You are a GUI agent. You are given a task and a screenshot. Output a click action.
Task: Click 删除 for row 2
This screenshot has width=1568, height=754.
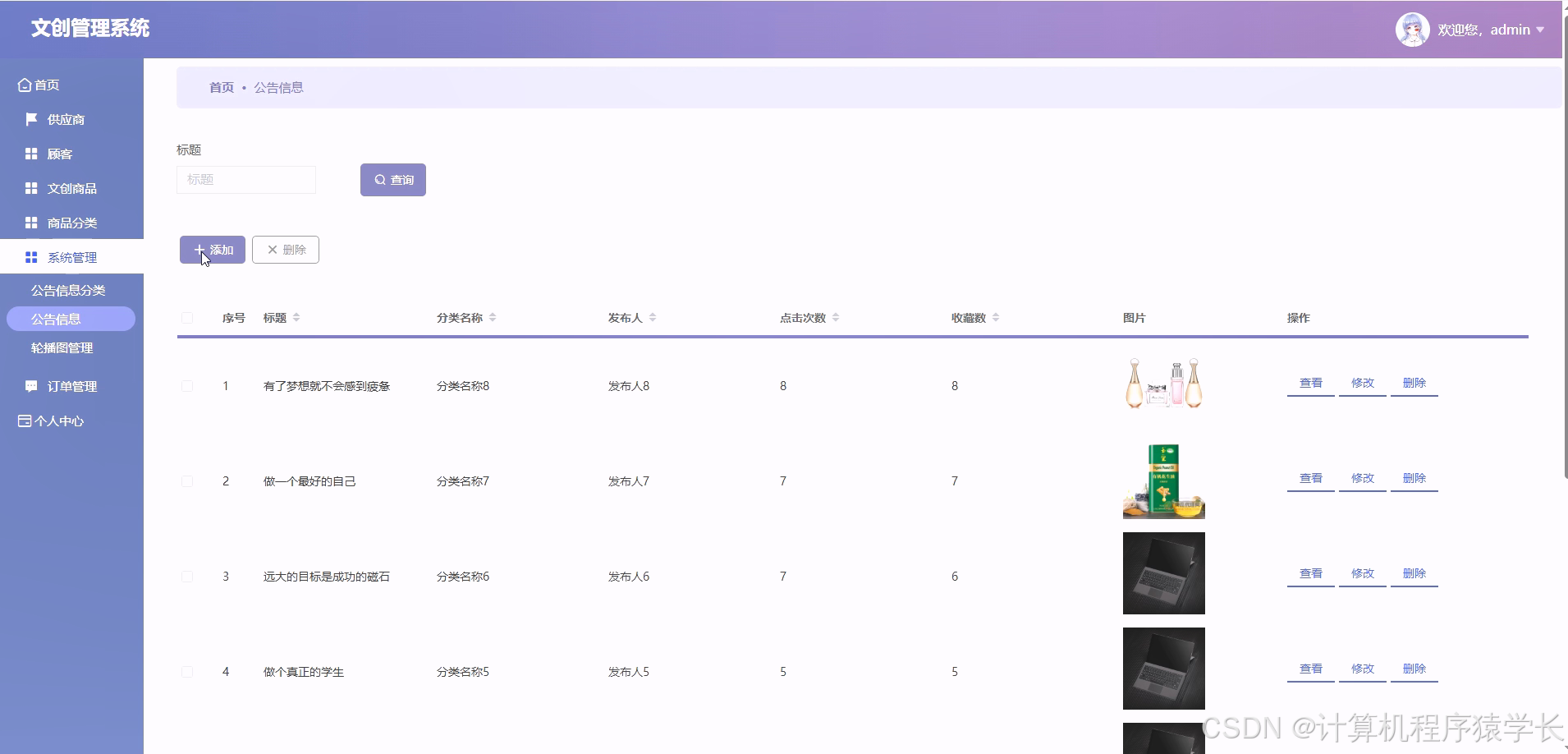[1414, 479]
